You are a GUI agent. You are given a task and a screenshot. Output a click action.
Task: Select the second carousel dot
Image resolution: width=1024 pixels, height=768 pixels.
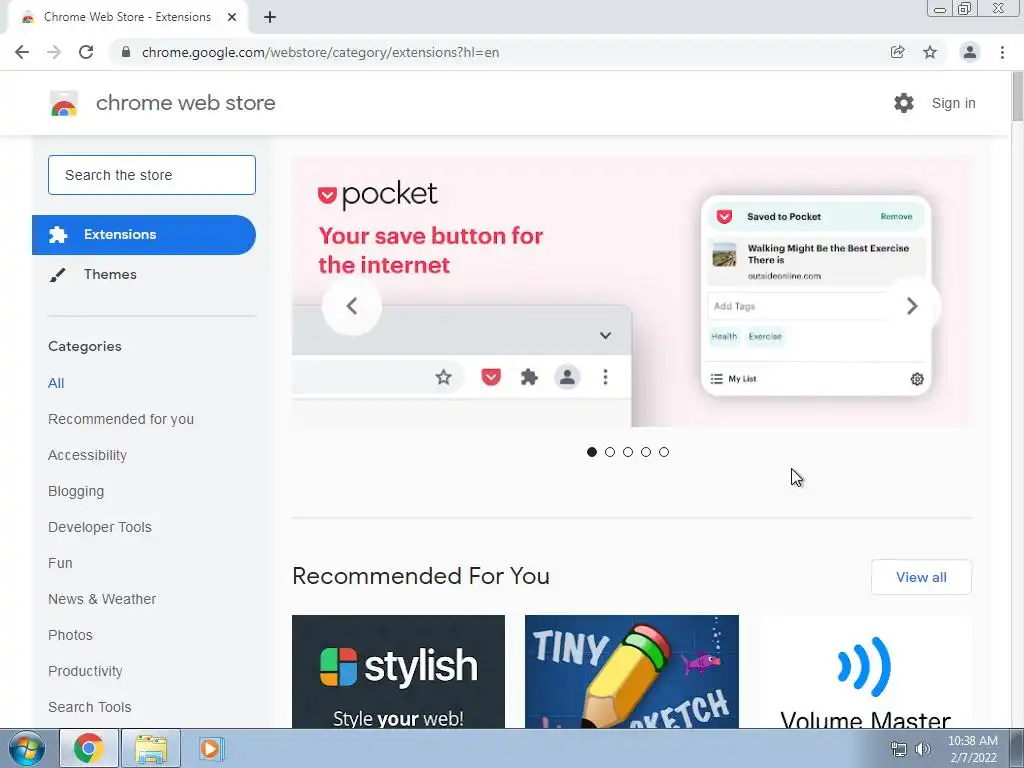point(610,452)
